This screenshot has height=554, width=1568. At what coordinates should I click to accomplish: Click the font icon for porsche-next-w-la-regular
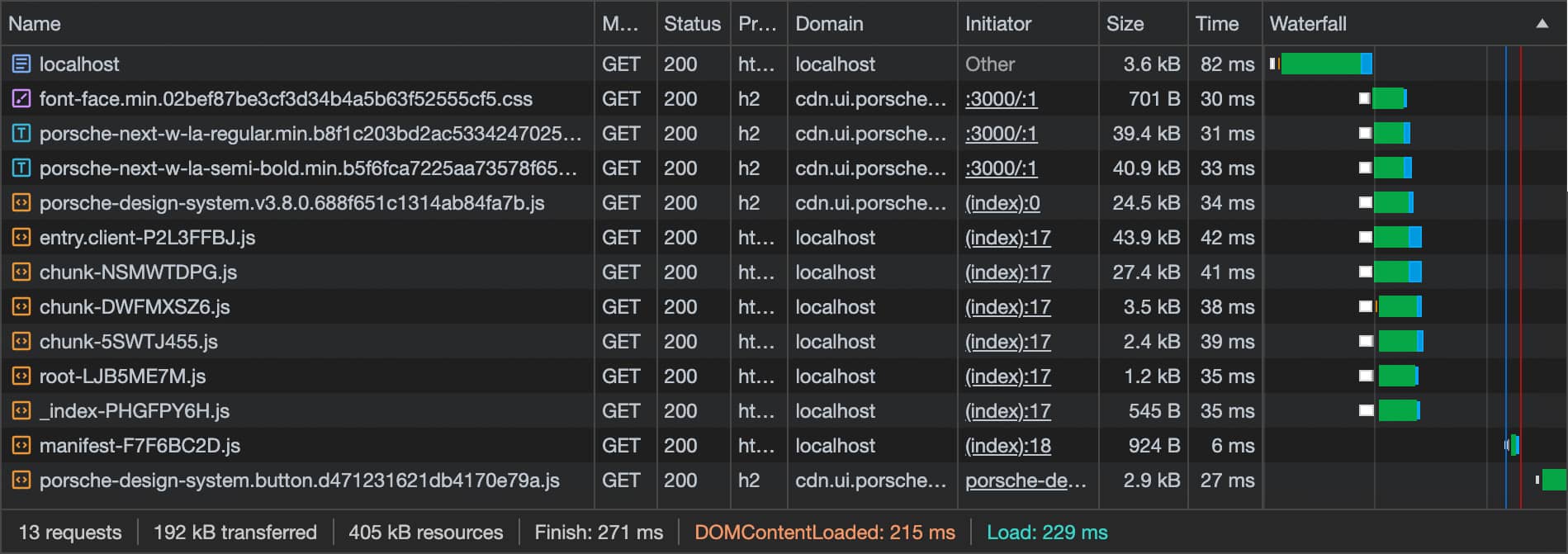[21, 133]
